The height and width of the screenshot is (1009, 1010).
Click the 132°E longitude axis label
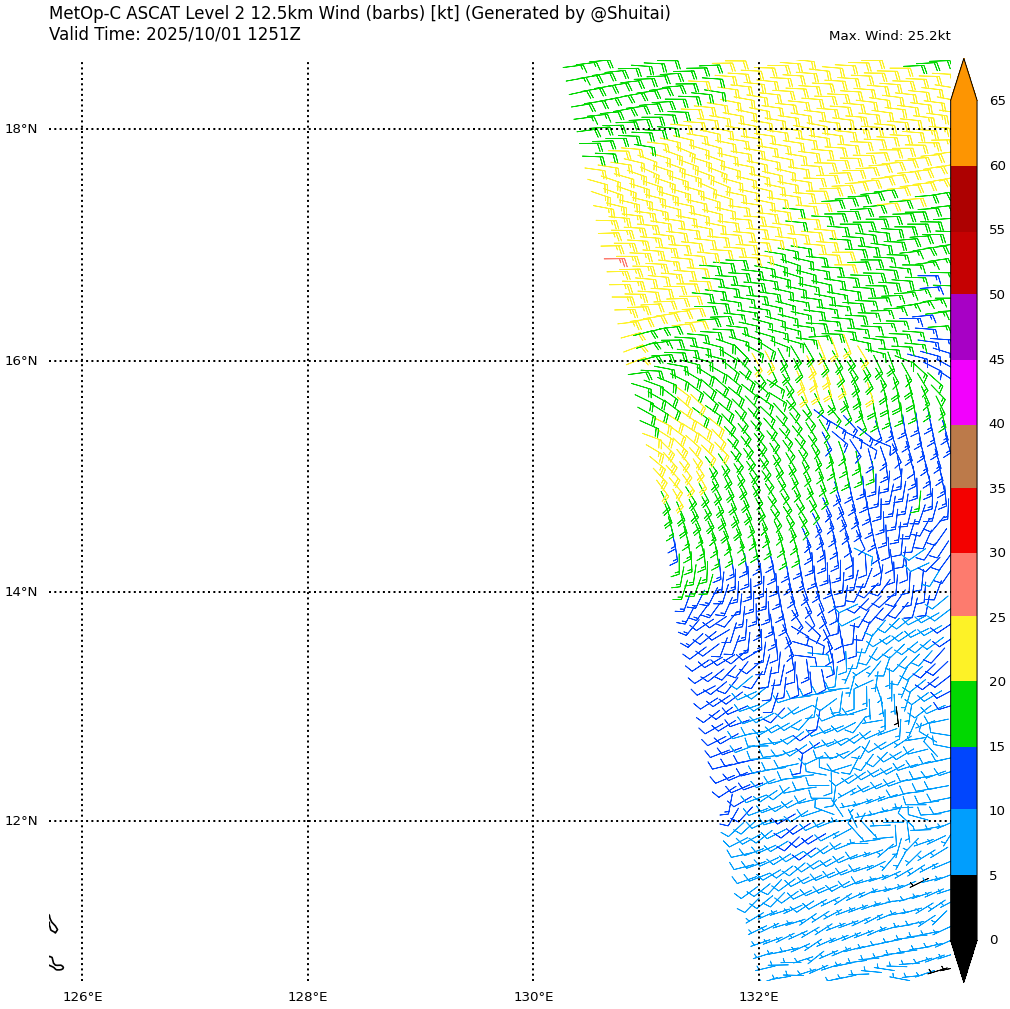click(758, 996)
